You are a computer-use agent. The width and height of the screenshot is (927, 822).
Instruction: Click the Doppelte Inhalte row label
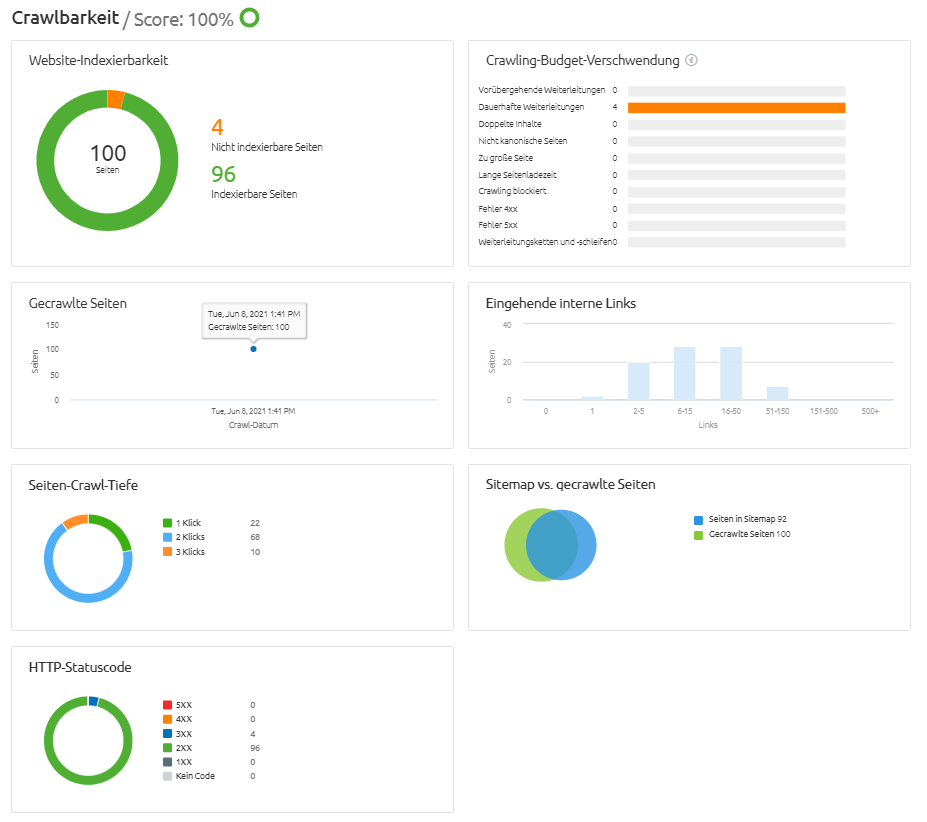(x=510, y=124)
